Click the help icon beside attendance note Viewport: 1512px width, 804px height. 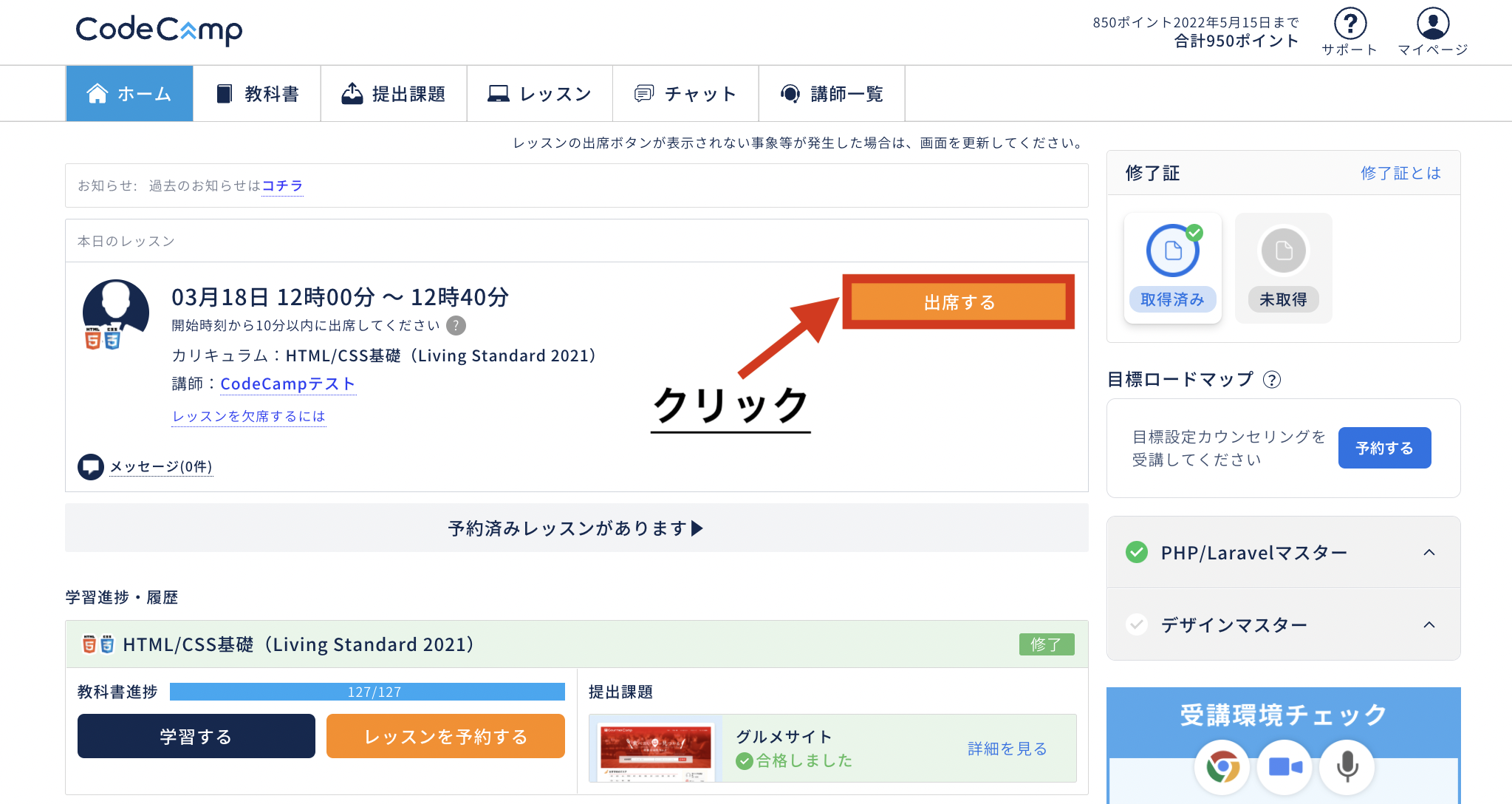click(x=456, y=326)
